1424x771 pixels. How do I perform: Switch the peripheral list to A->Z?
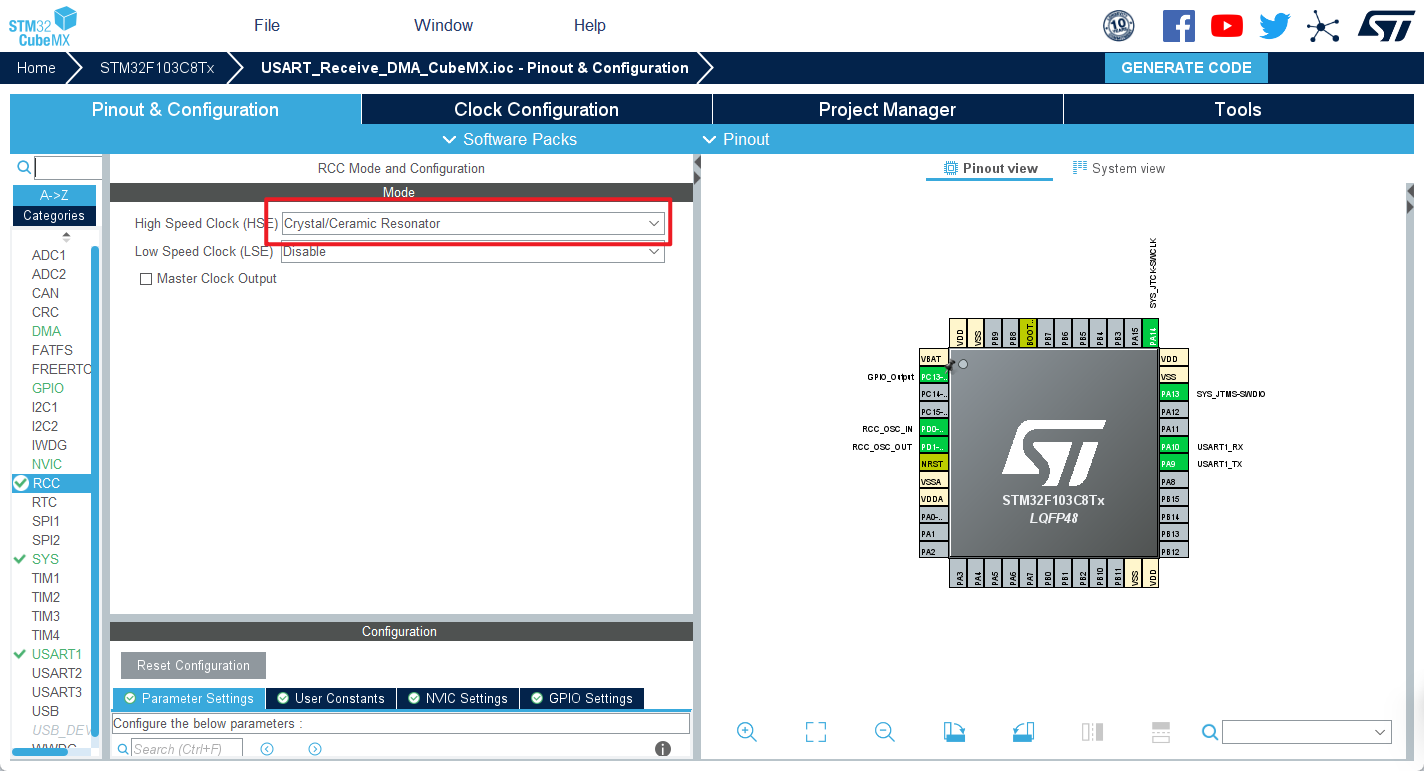pyautogui.click(x=54, y=195)
